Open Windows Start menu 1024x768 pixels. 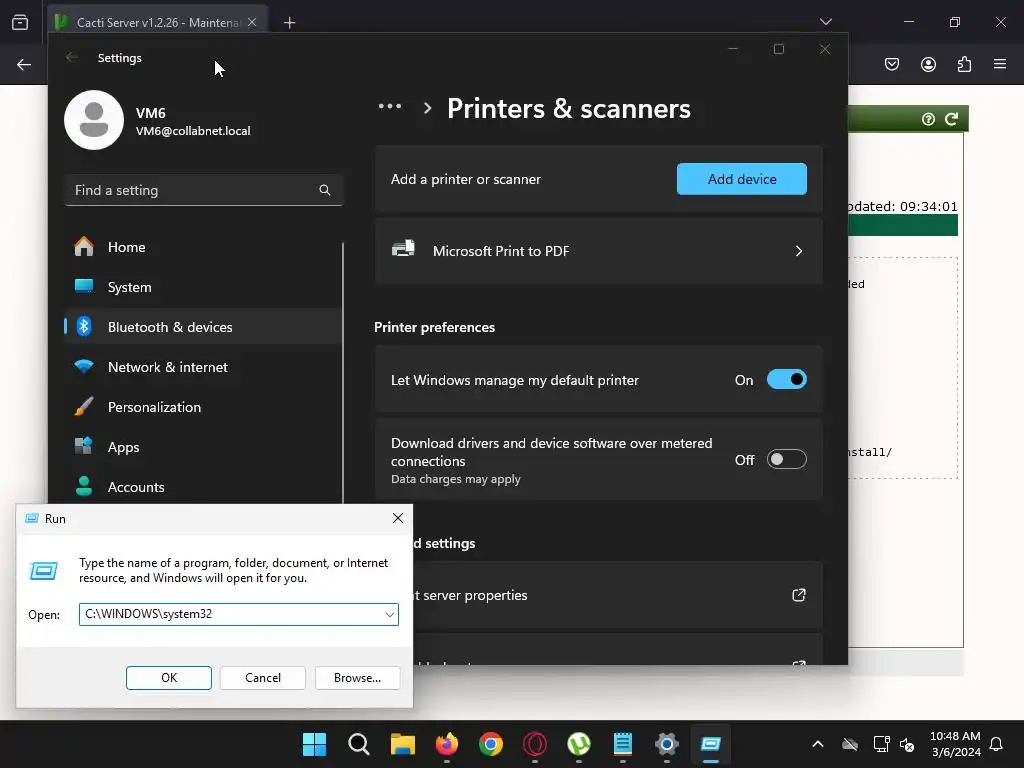pyautogui.click(x=314, y=744)
